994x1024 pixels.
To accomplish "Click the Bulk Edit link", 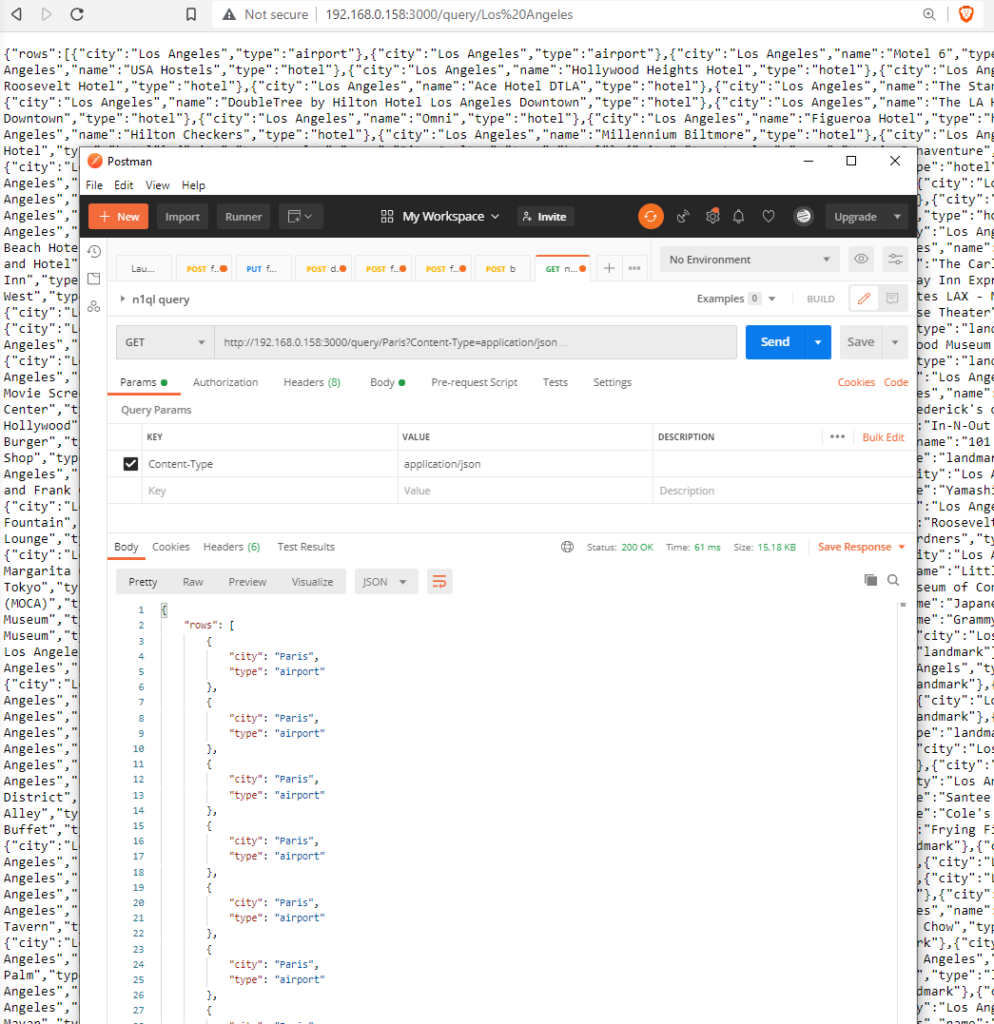I will (883, 437).
